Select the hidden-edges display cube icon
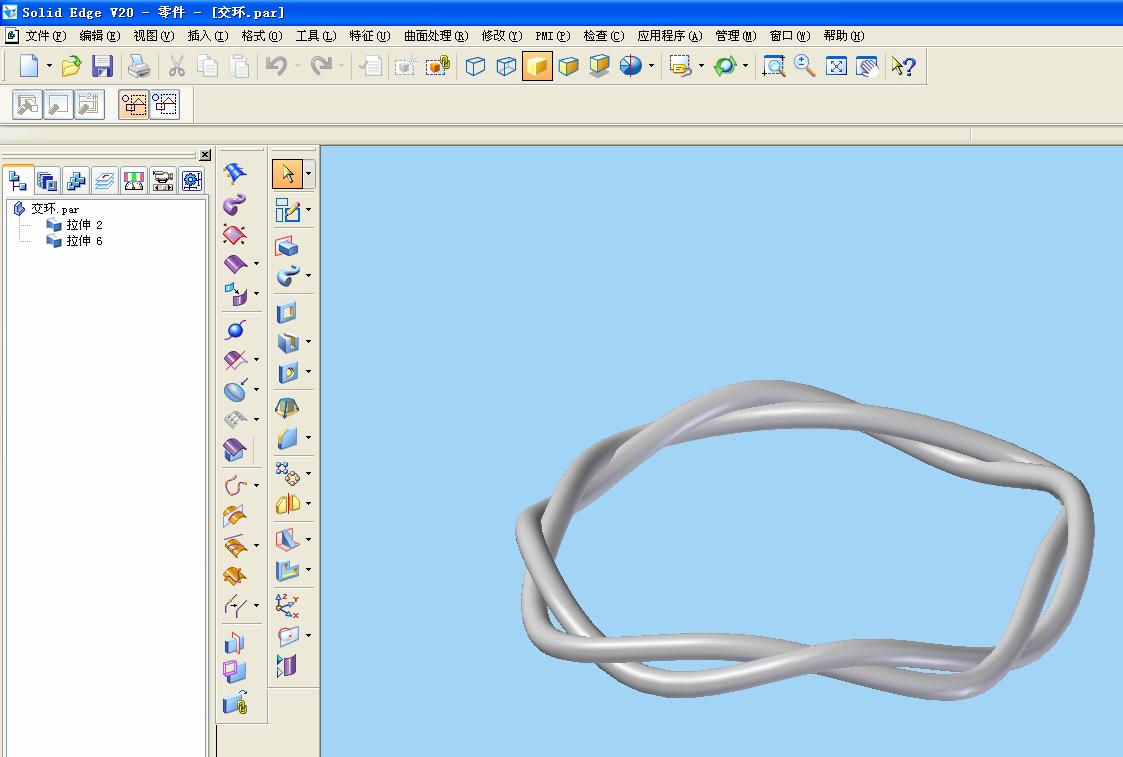Image resolution: width=1123 pixels, height=757 pixels. click(x=506, y=66)
